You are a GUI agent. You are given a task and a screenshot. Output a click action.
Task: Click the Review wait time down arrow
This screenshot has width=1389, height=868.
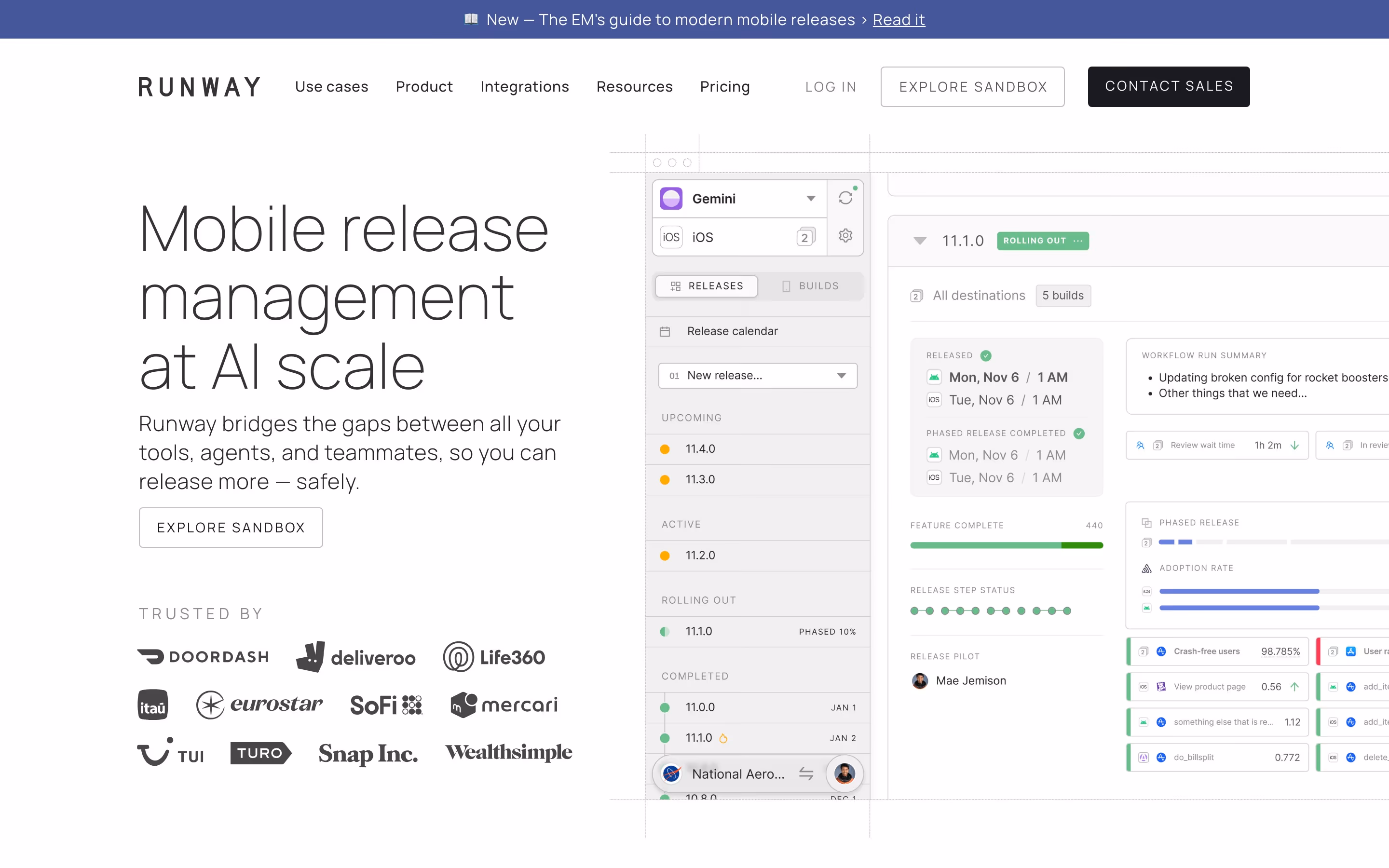(1294, 446)
